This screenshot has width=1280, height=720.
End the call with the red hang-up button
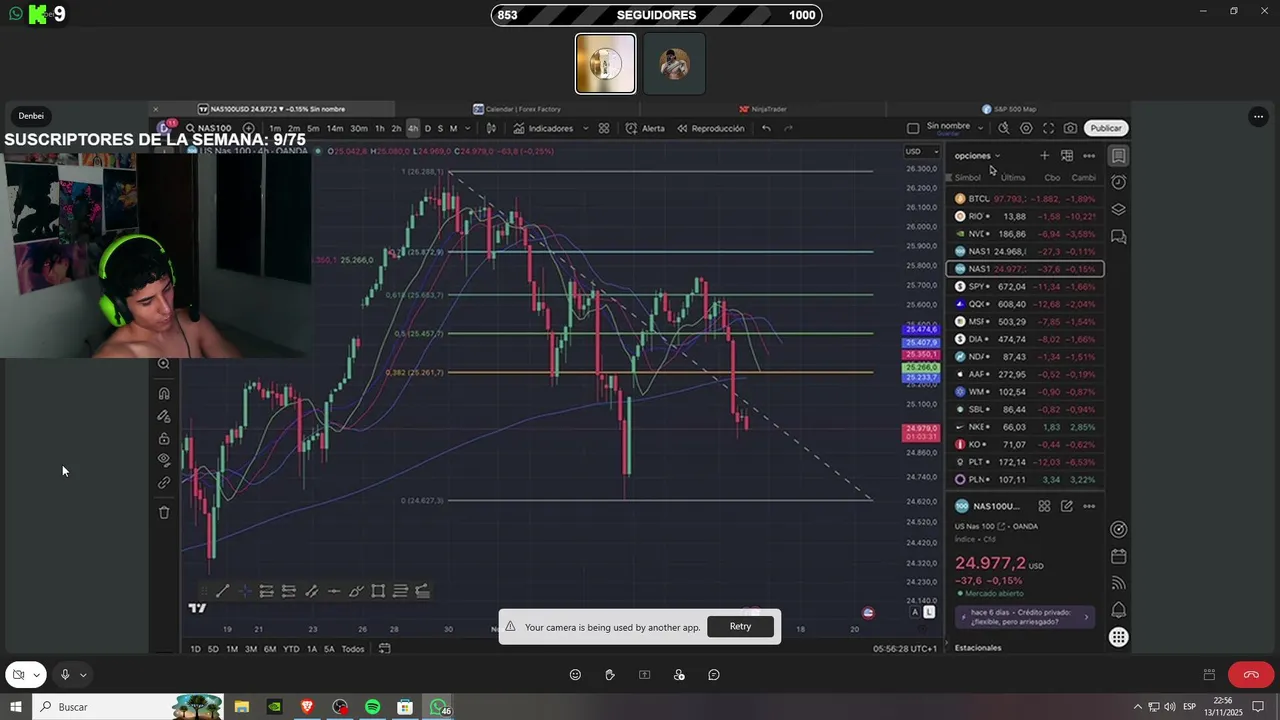pos(1251,675)
